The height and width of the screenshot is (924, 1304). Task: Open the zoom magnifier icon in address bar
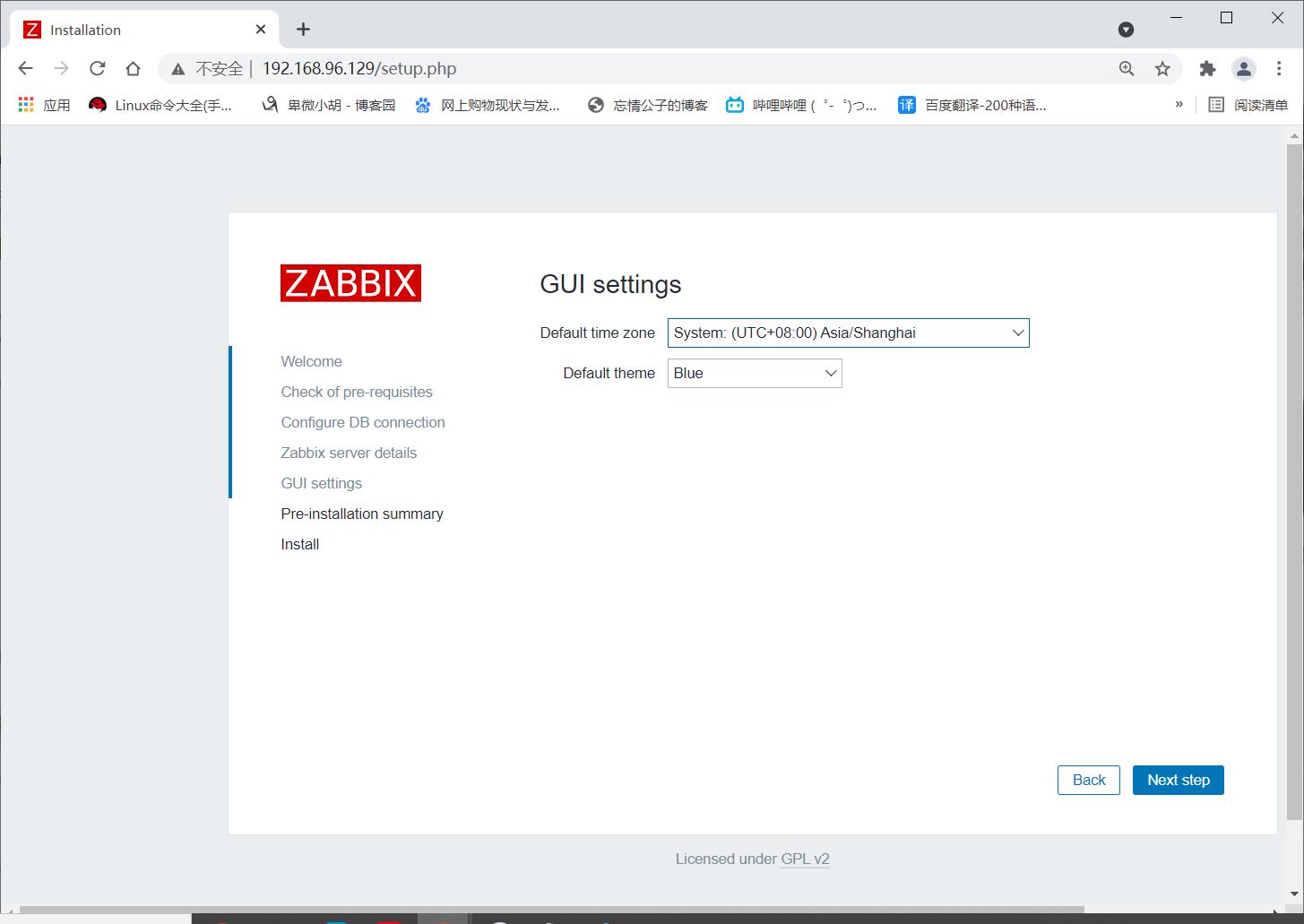[1127, 68]
